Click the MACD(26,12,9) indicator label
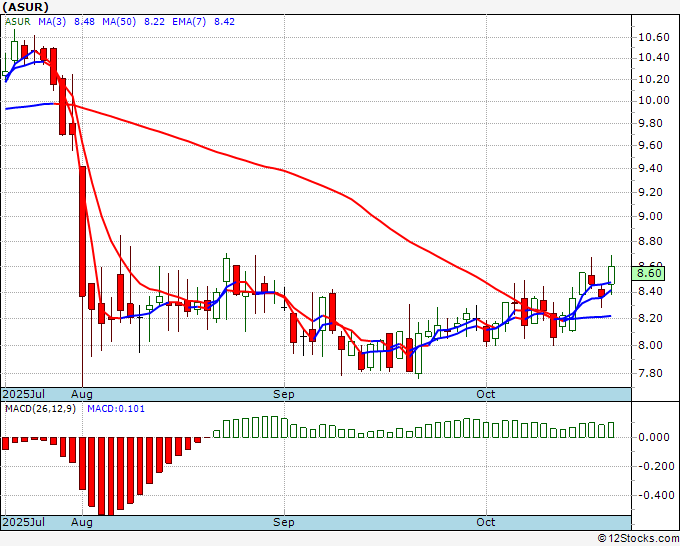 point(40,409)
